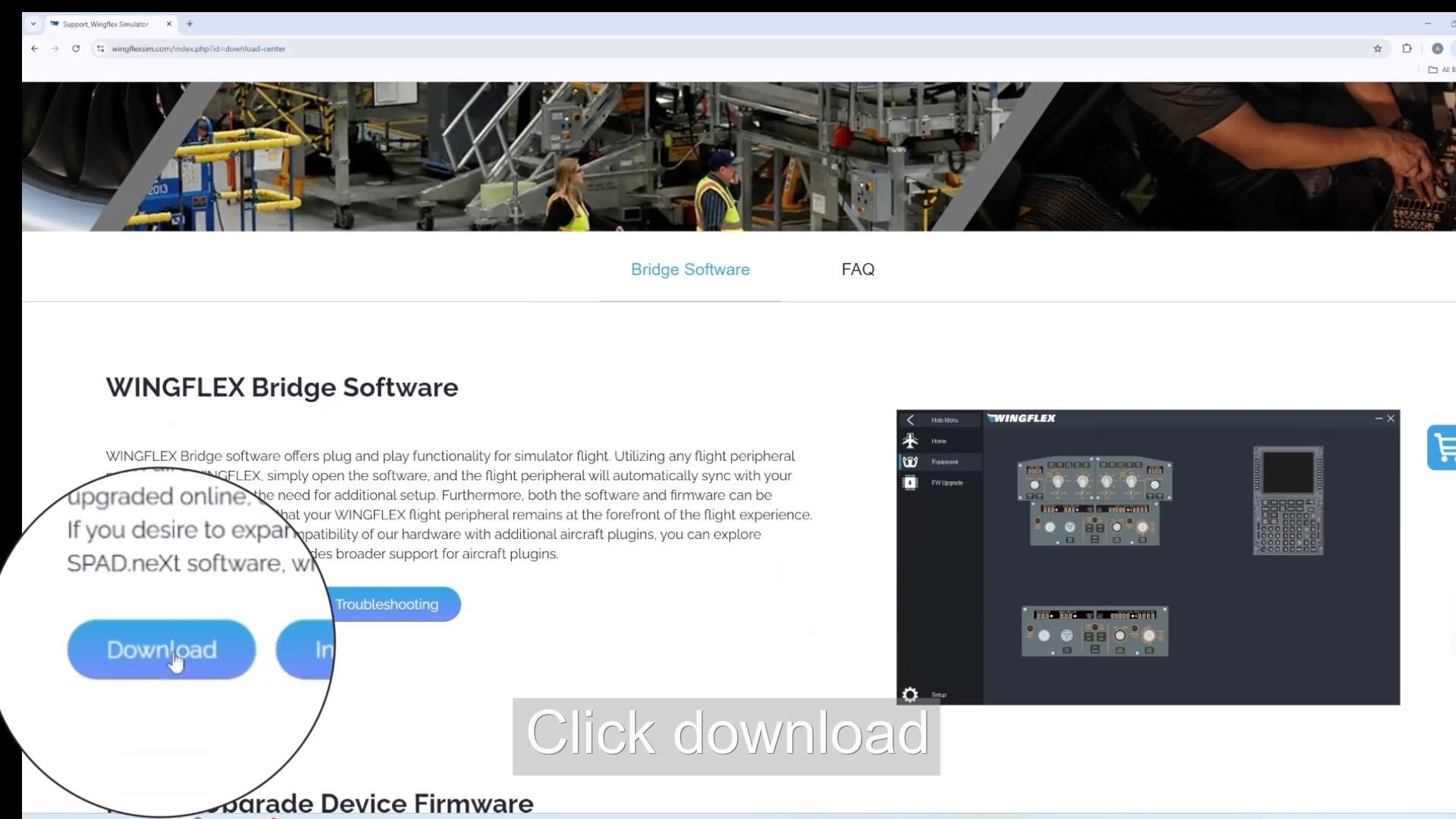Open a new browser tab
This screenshot has width=1456, height=819.
(x=190, y=24)
